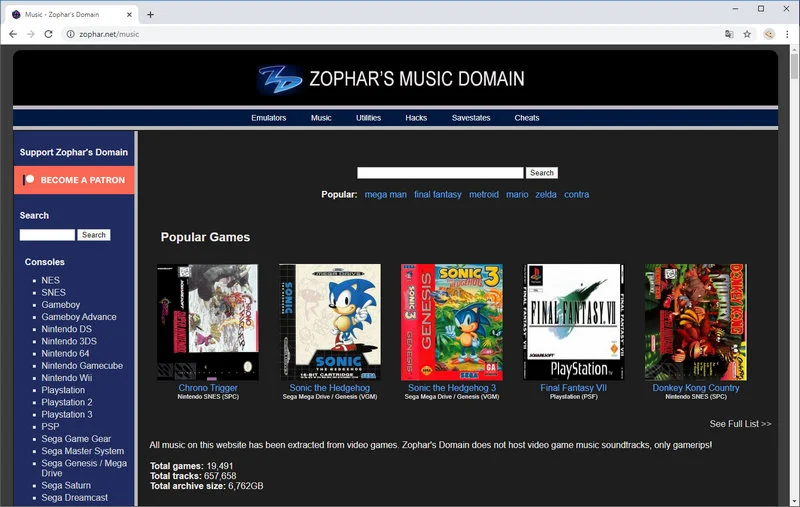Screen dimensions: 800x507
Task: Select Nintendo 3DS console
Action: 69,341
